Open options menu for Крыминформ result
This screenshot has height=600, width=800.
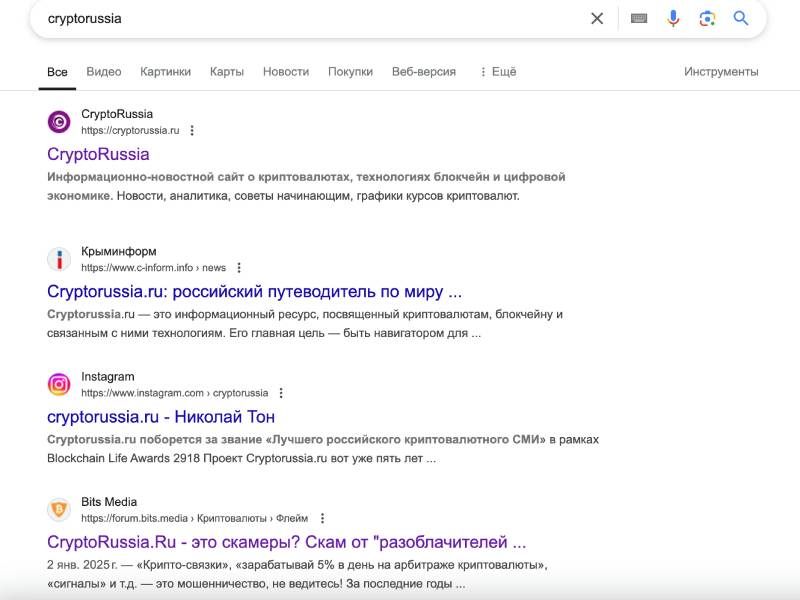pyautogui.click(x=239, y=268)
